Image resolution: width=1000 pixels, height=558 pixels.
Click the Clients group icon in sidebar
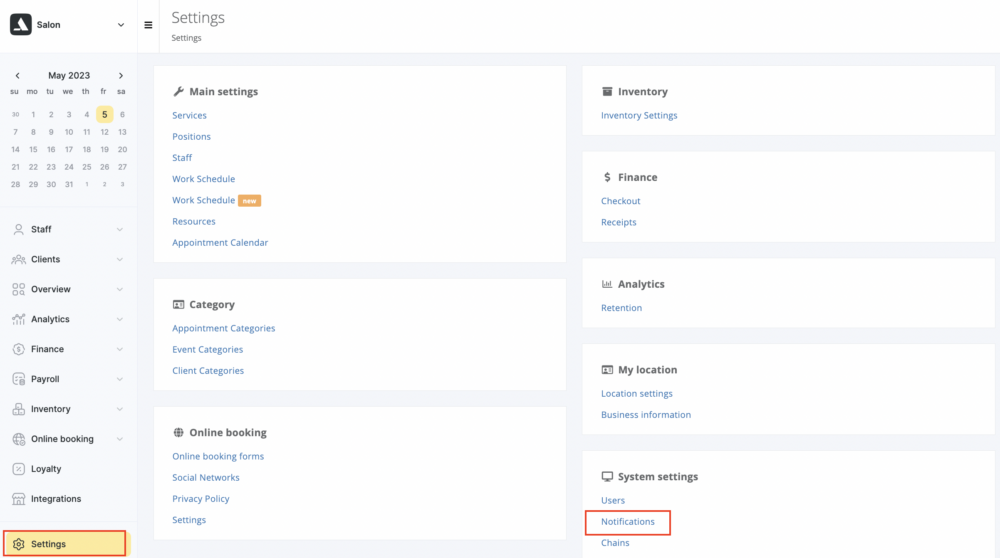click(x=18, y=259)
